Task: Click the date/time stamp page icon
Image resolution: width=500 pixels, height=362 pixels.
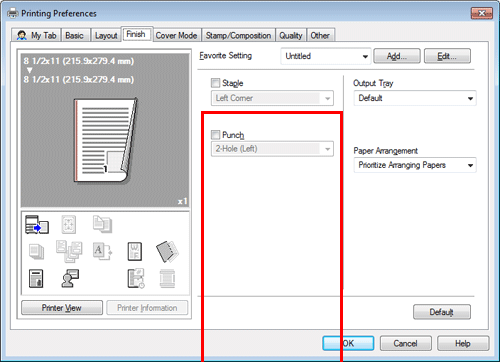Action: tap(136, 279)
